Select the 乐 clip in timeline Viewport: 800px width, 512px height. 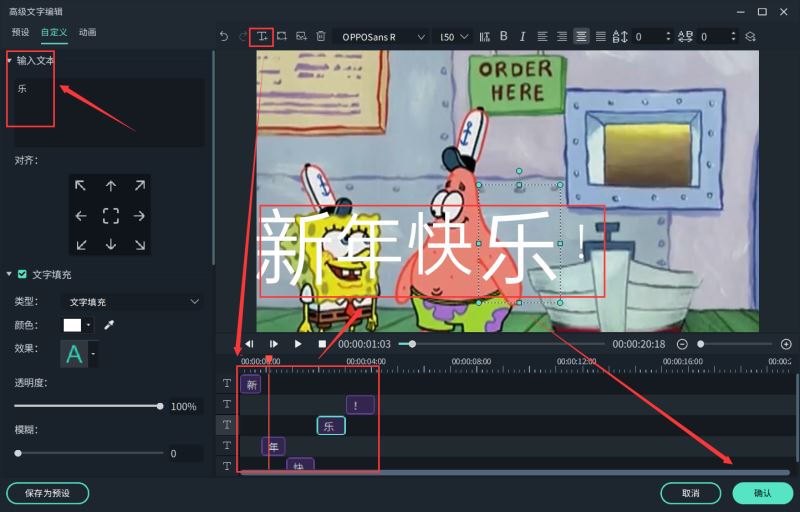pyautogui.click(x=331, y=425)
